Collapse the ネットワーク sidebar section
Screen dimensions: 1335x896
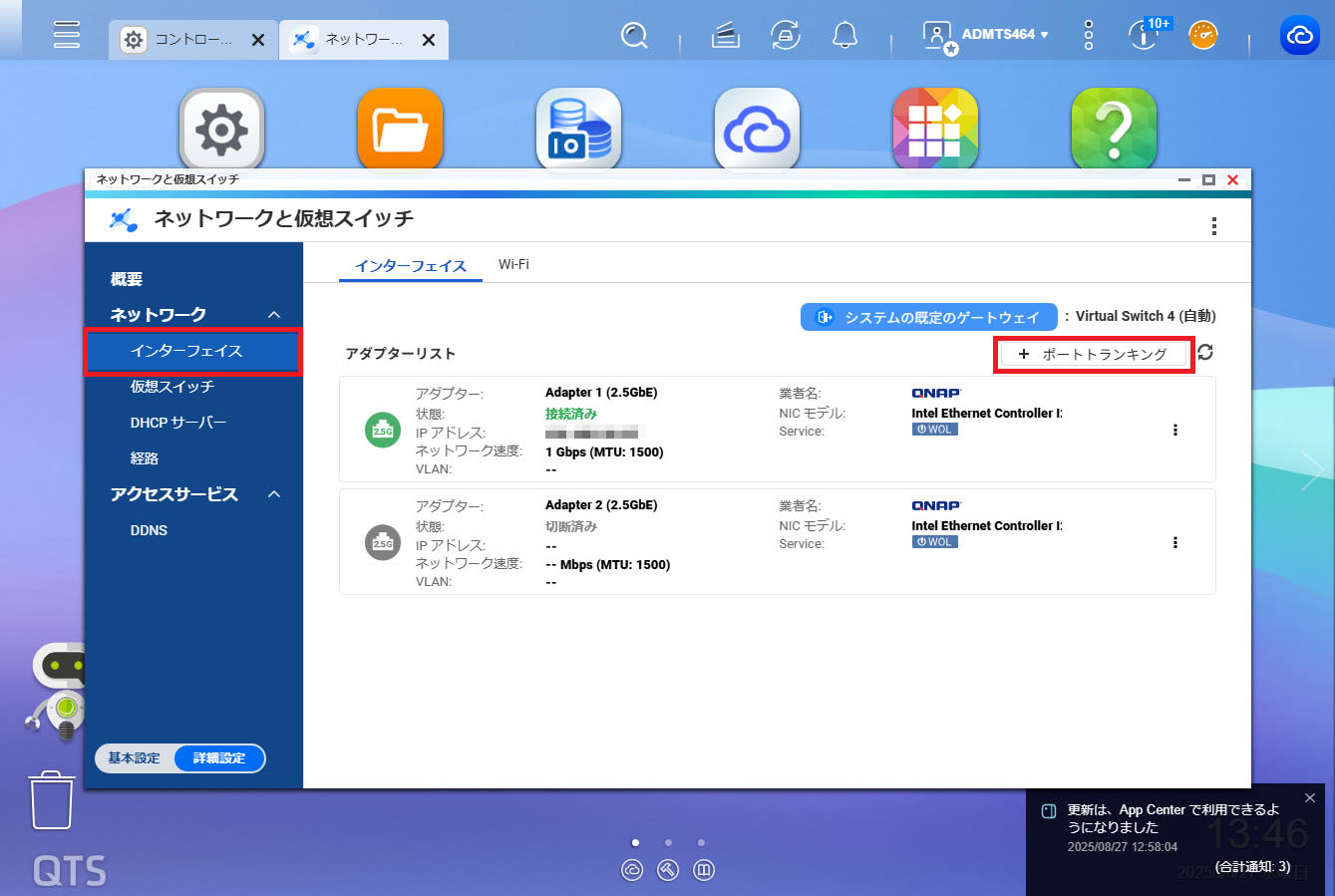[x=274, y=315]
